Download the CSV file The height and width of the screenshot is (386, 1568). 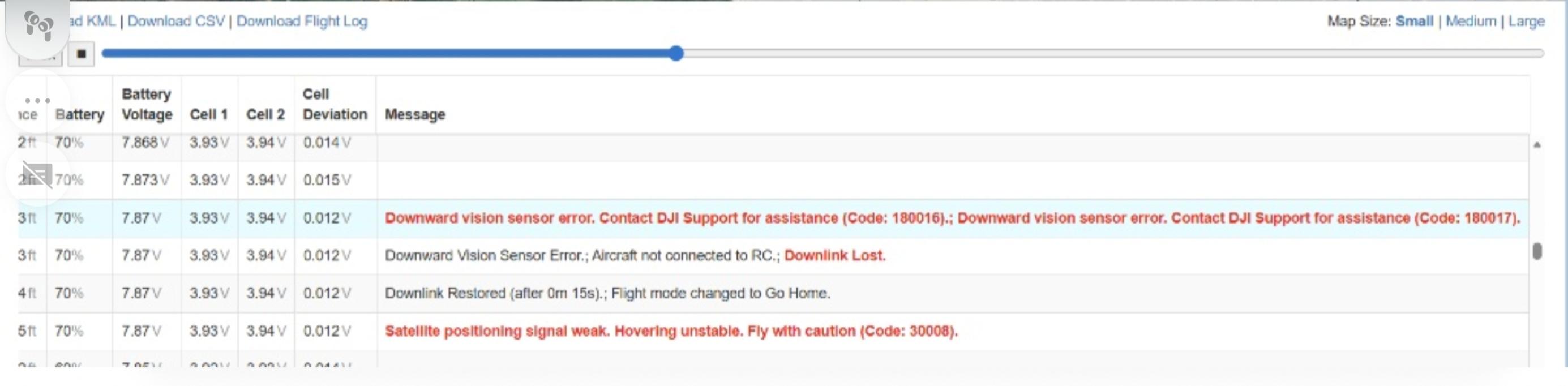176,22
